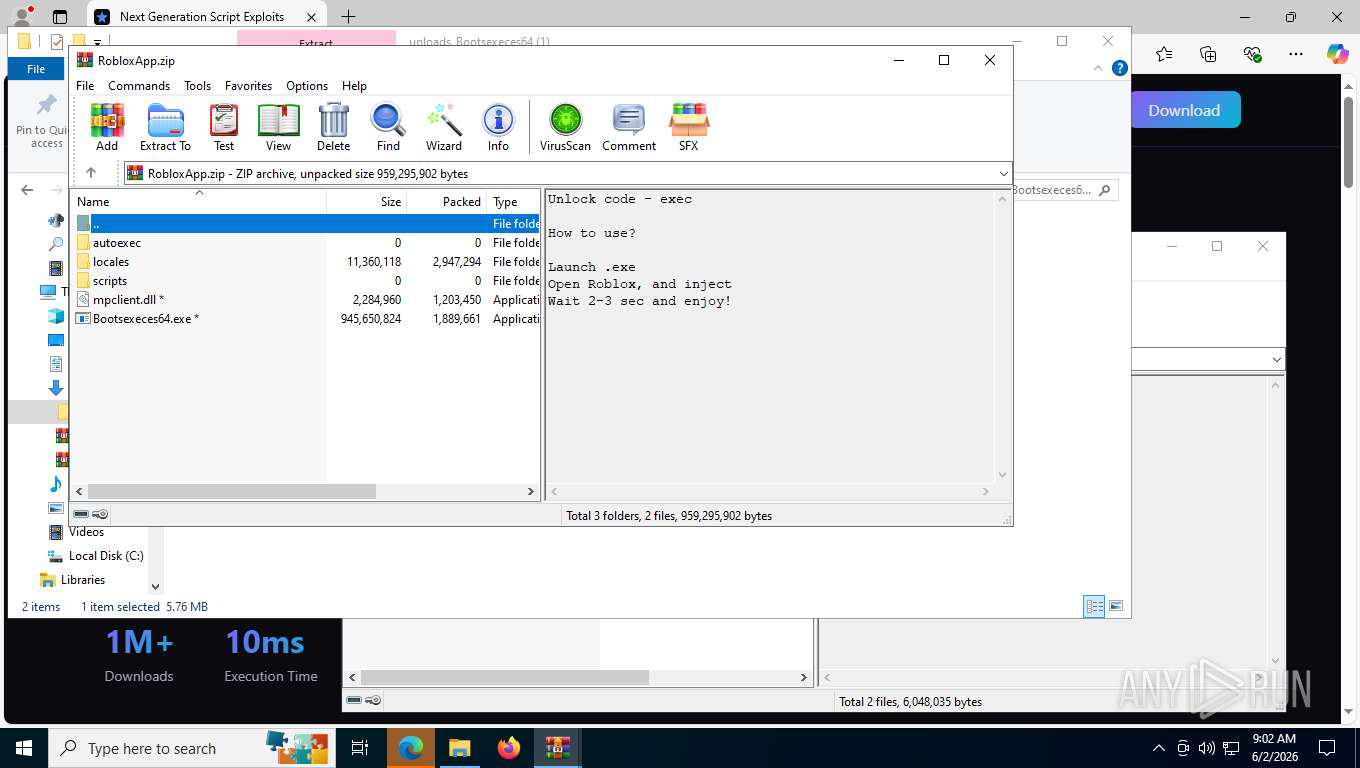
Task: Open File Explorer from the taskbar
Action: click(459, 748)
